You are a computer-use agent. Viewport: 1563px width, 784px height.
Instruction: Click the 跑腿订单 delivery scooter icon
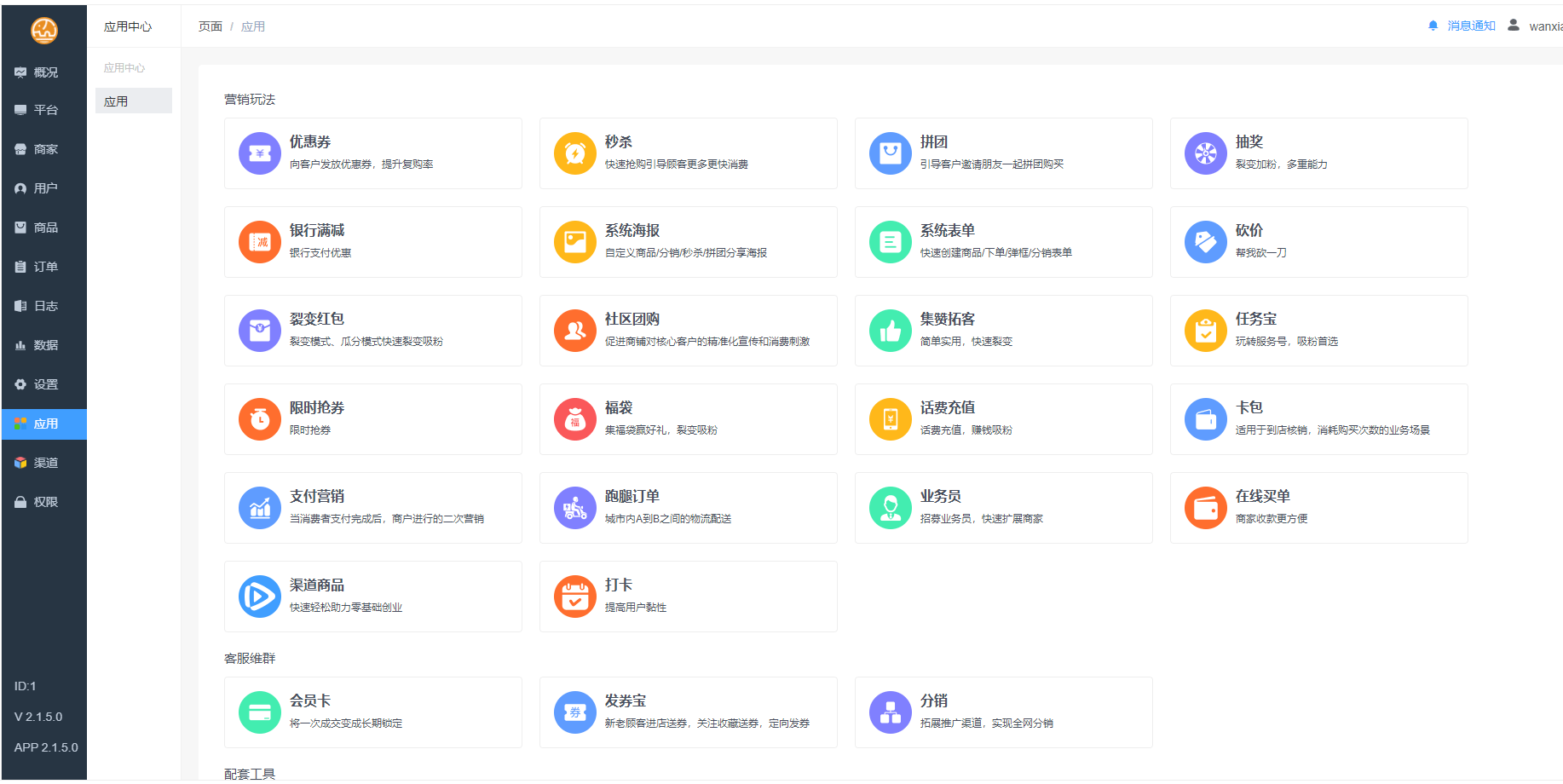[574, 508]
